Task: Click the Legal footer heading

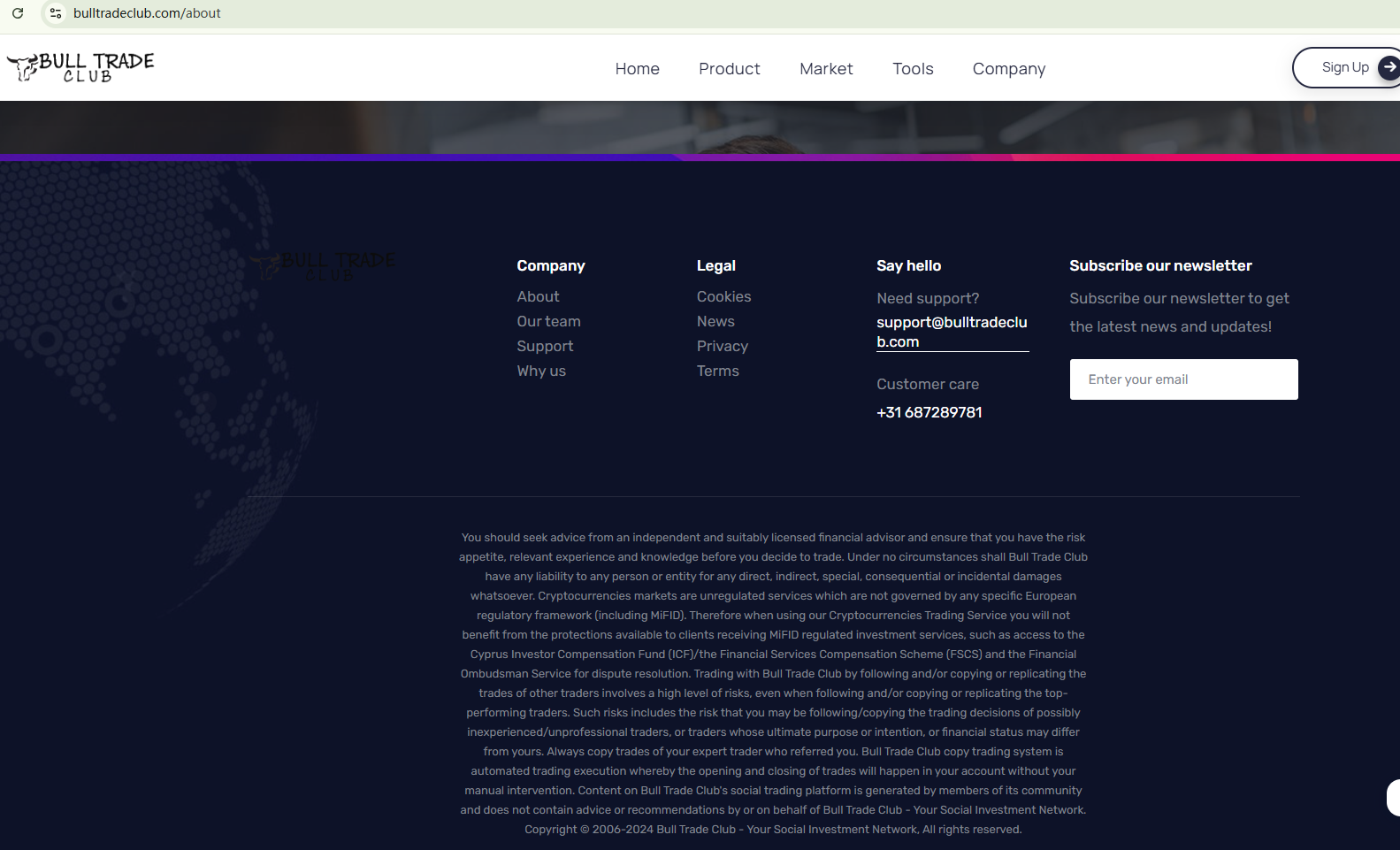Action: click(716, 265)
